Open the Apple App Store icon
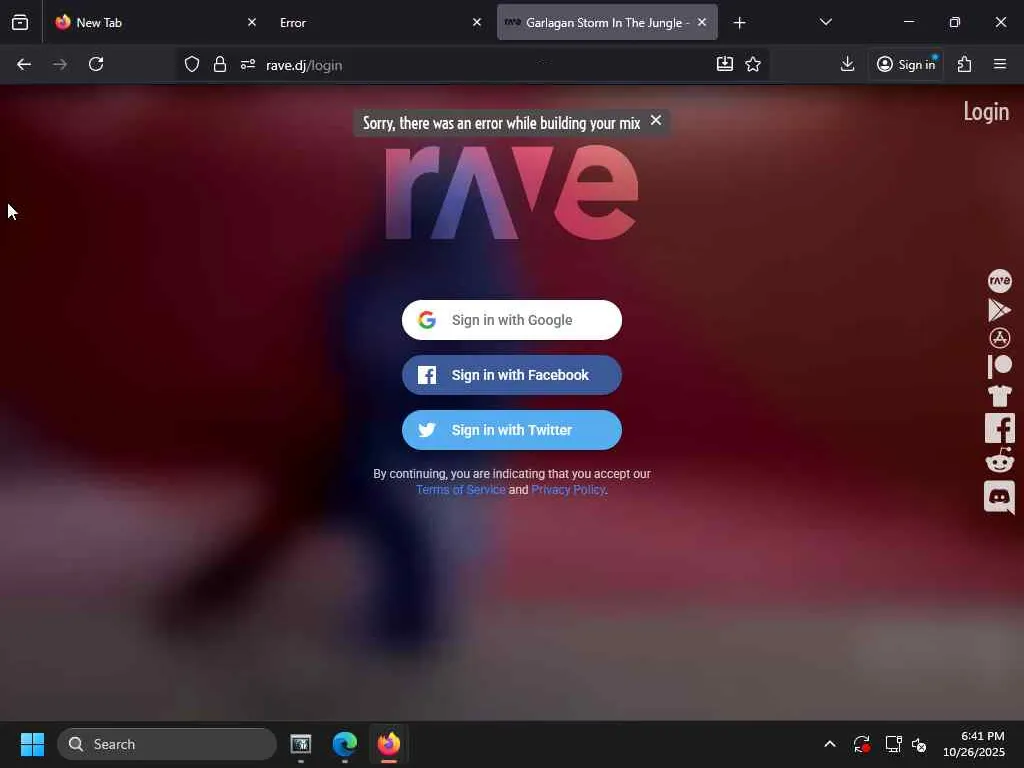The image size is (1024, 768). (x=999, y=338)
